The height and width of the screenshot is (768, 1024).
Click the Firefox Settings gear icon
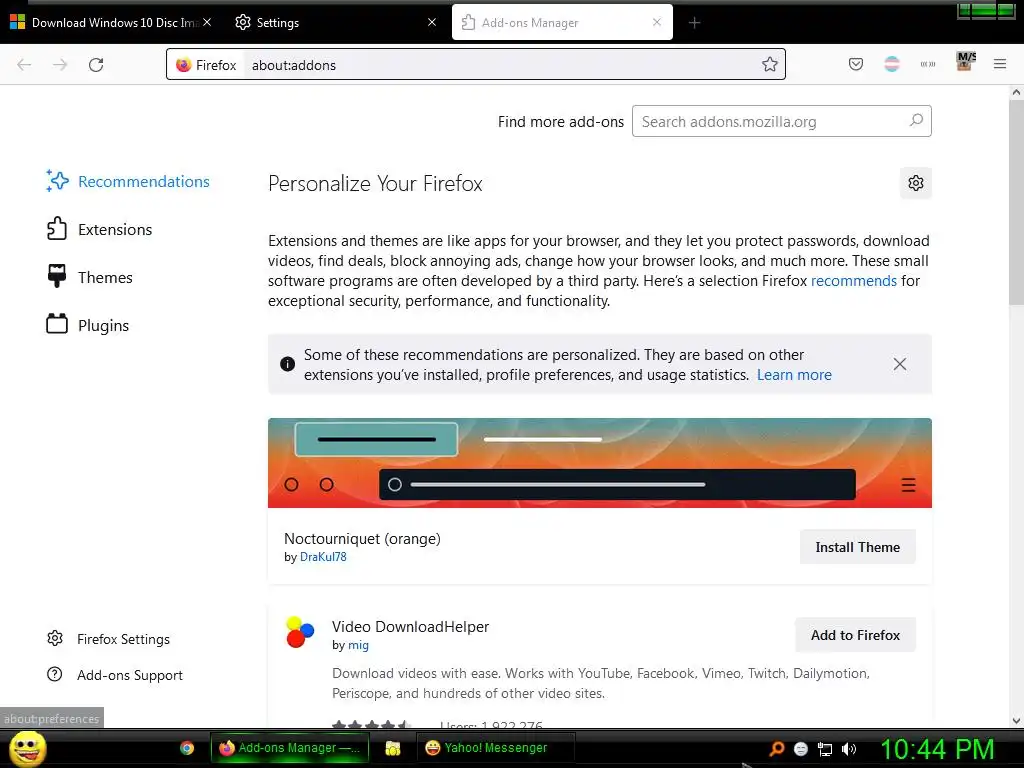coord(55,638)
